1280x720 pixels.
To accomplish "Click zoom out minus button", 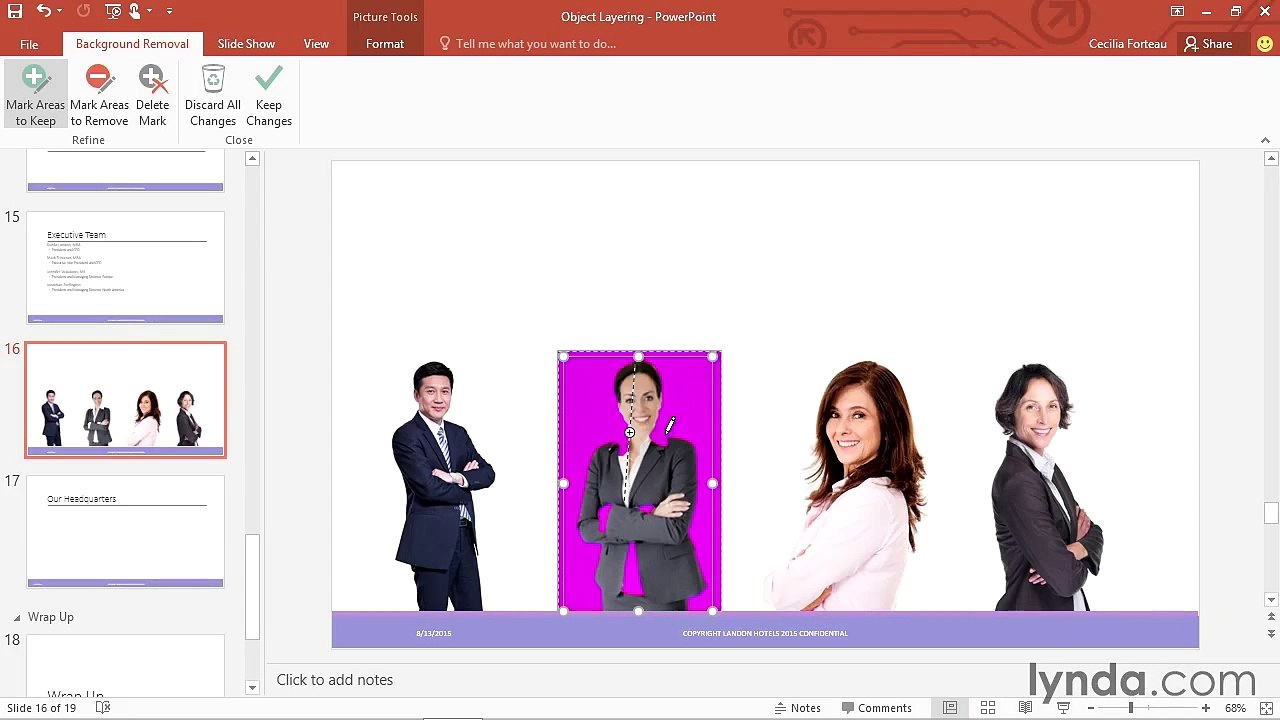I will pos(1090,708).
